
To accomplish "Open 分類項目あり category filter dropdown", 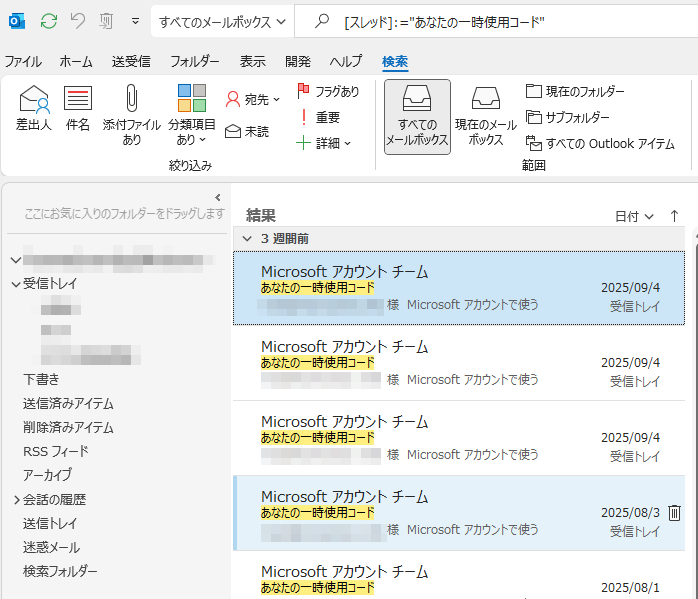I will pyautogui.click(x=191, y=115).
